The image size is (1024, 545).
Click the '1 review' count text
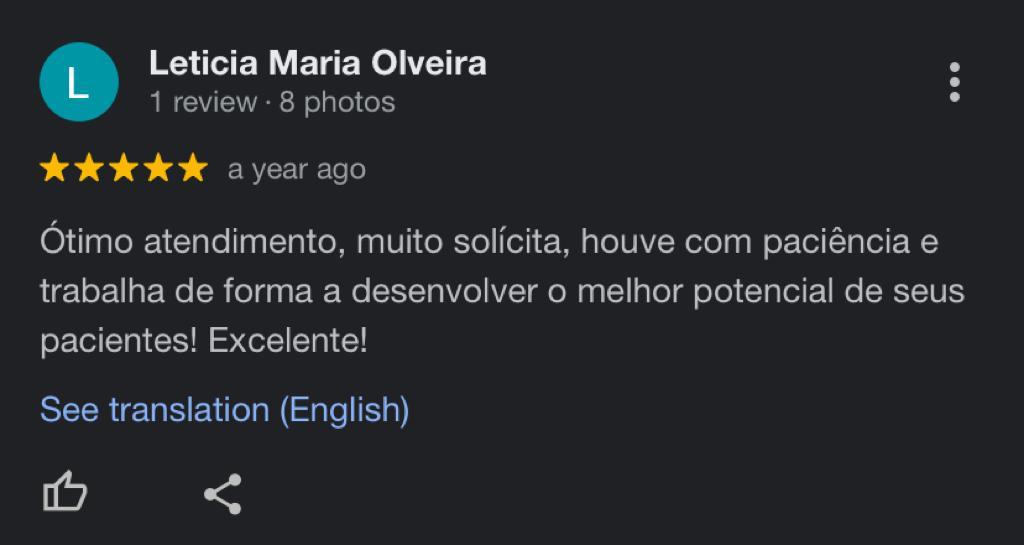203,102
